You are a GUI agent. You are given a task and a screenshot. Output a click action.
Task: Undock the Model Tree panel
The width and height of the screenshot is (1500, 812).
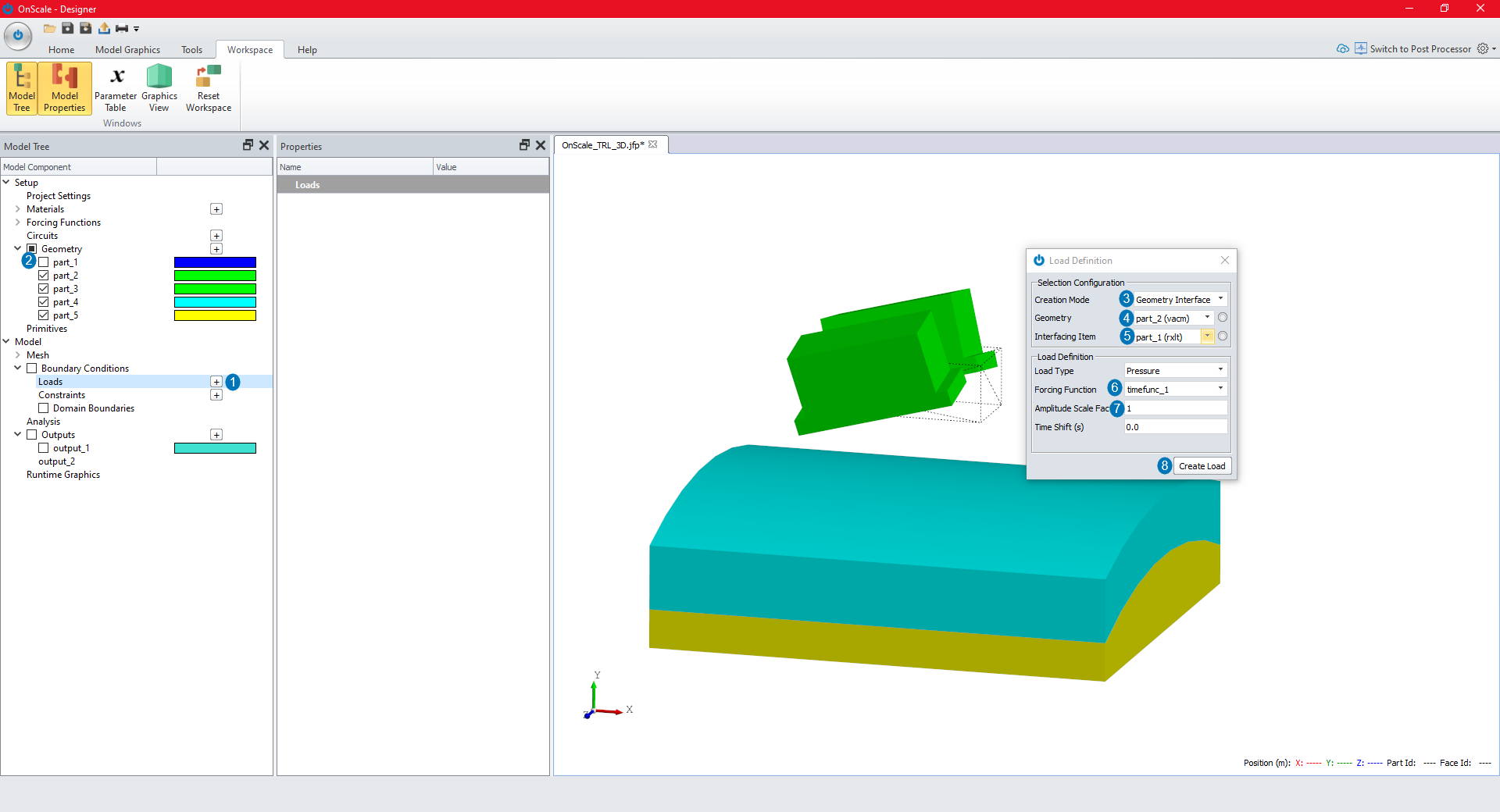click(248, 145)
